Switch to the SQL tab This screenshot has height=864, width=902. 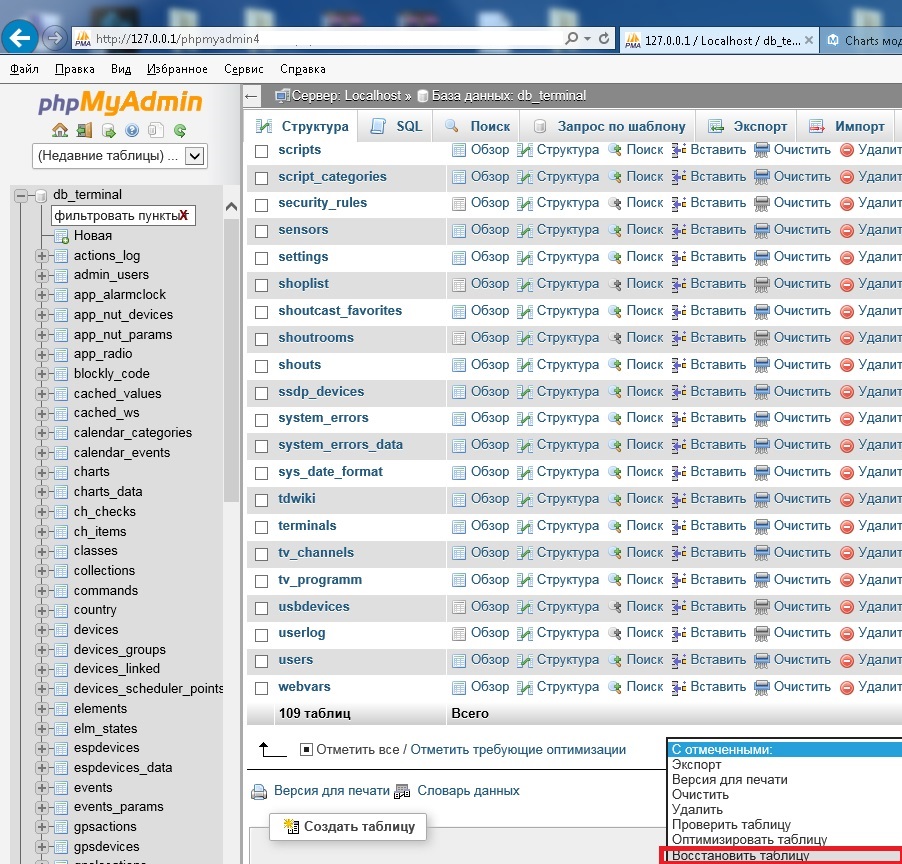[397, 126]
